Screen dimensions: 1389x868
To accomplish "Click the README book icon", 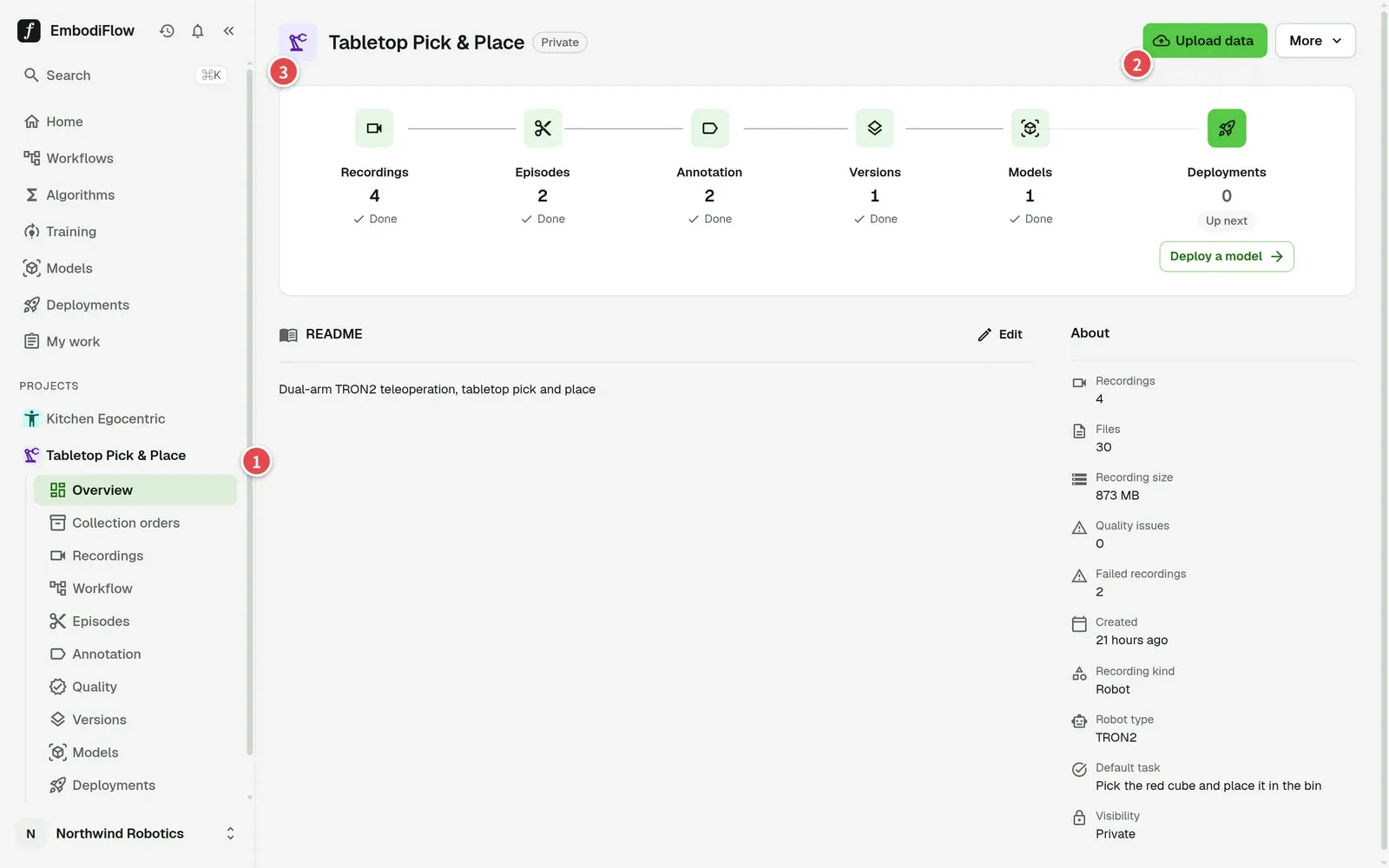I will [x=288, y=334].
